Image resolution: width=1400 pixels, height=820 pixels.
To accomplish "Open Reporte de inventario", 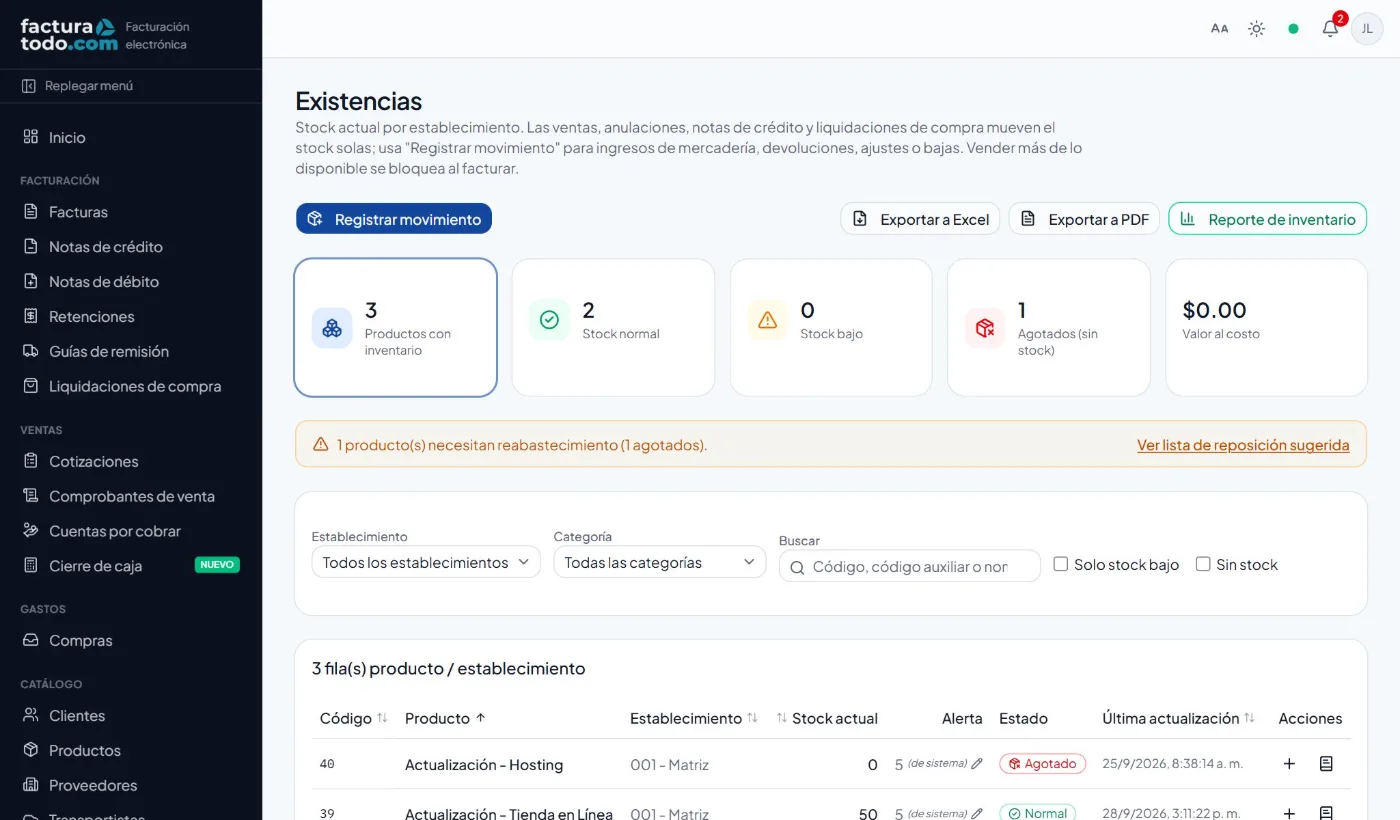I will 1267,219.
